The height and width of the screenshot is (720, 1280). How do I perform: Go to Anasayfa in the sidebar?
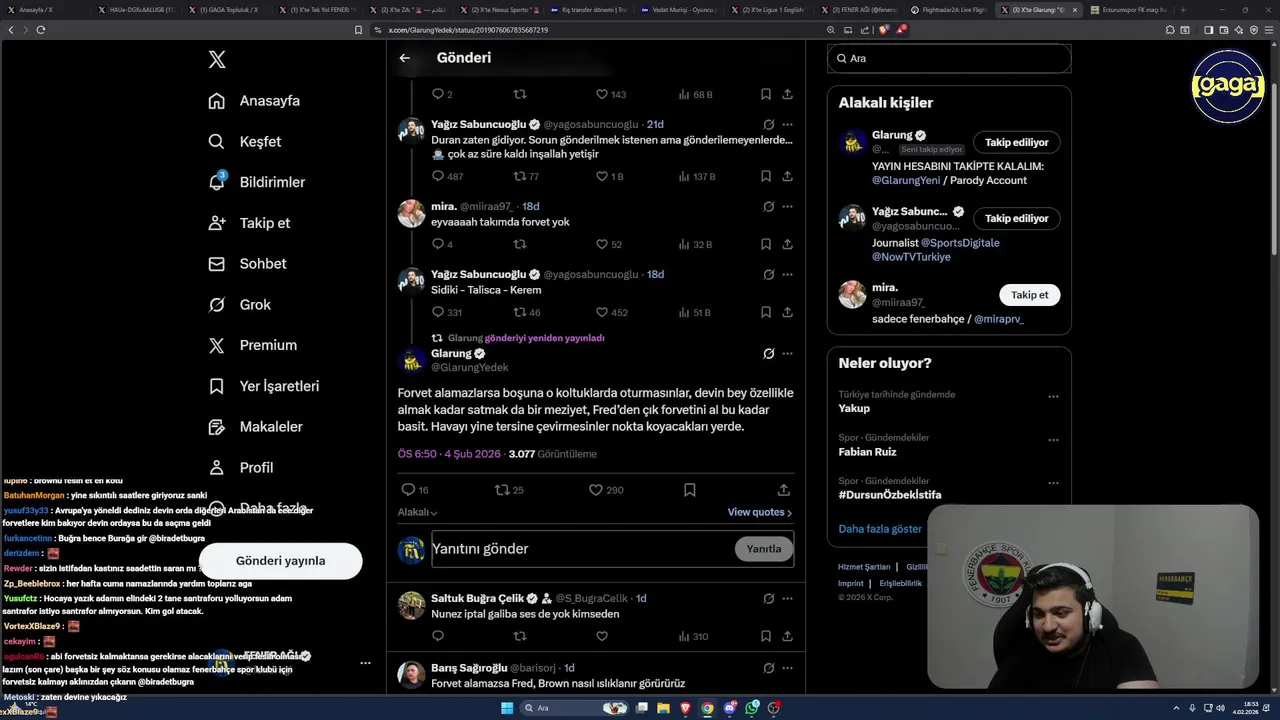pos(254,101)
